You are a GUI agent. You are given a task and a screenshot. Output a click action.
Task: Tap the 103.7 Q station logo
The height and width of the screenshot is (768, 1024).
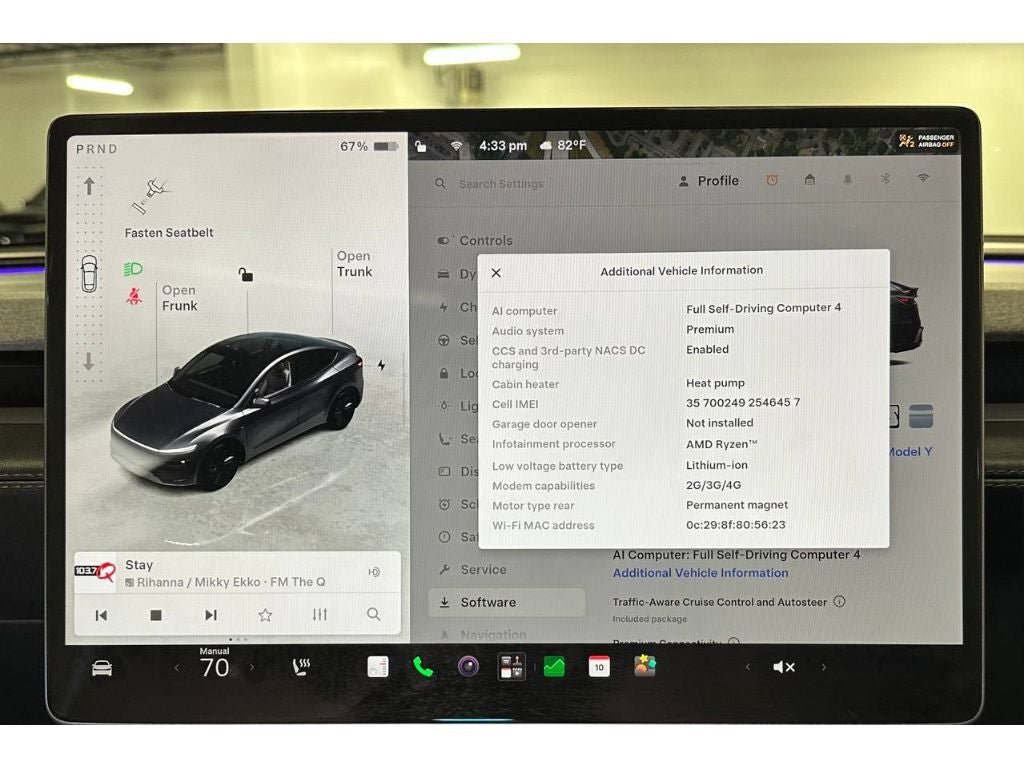[95, 572]
